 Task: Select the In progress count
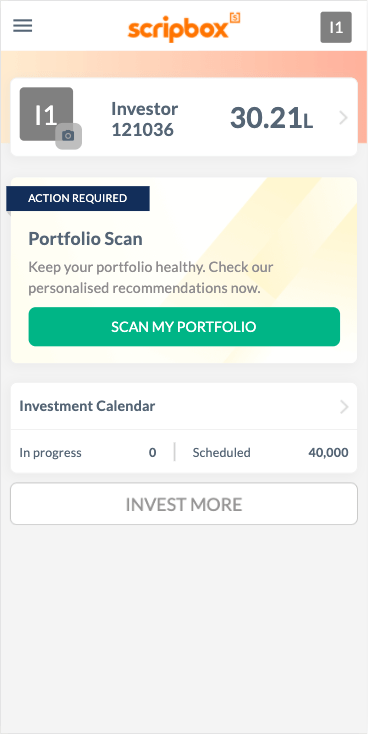[153, 453]
